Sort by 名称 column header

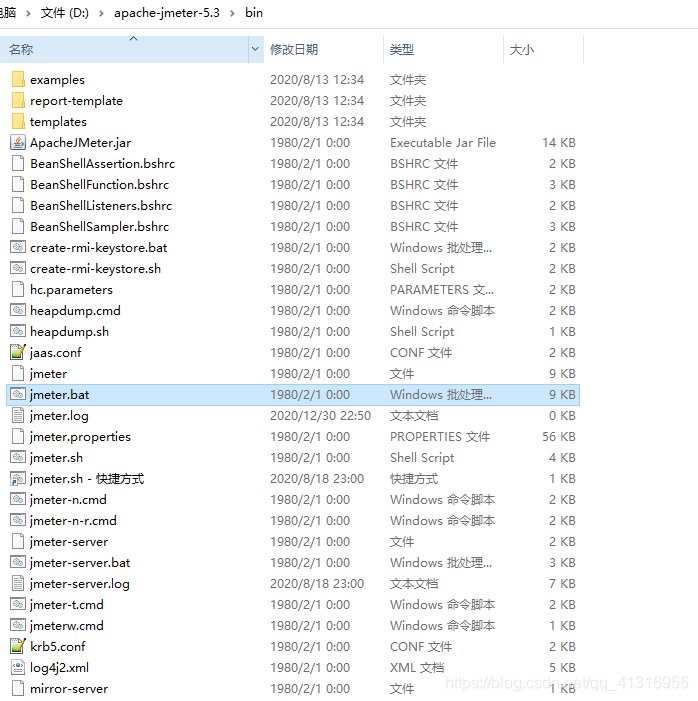[124, 49]
